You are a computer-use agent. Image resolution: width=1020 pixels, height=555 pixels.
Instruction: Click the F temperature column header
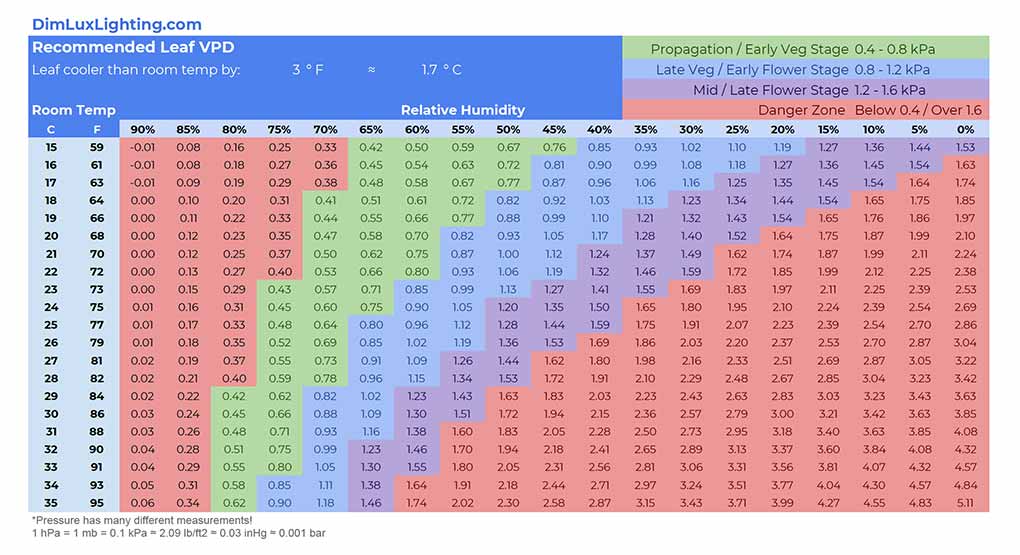pos(97,129)
